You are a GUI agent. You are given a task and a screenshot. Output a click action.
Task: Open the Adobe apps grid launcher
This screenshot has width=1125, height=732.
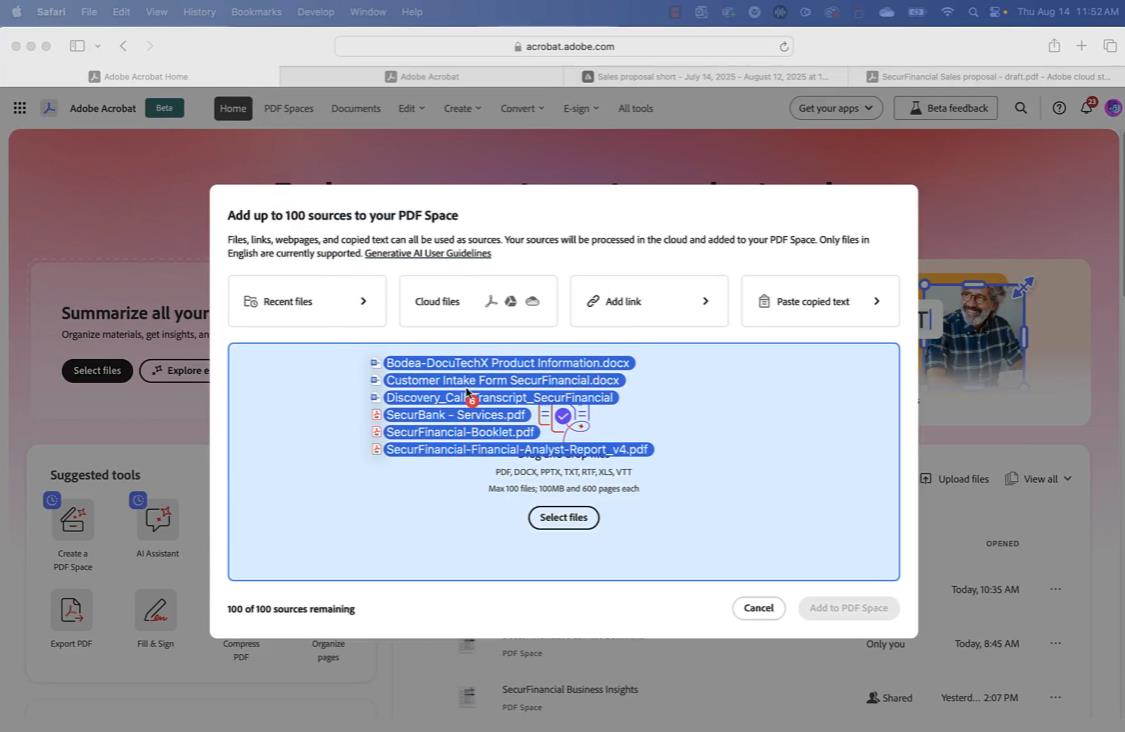pyautogui.click(x=19, y=108)
